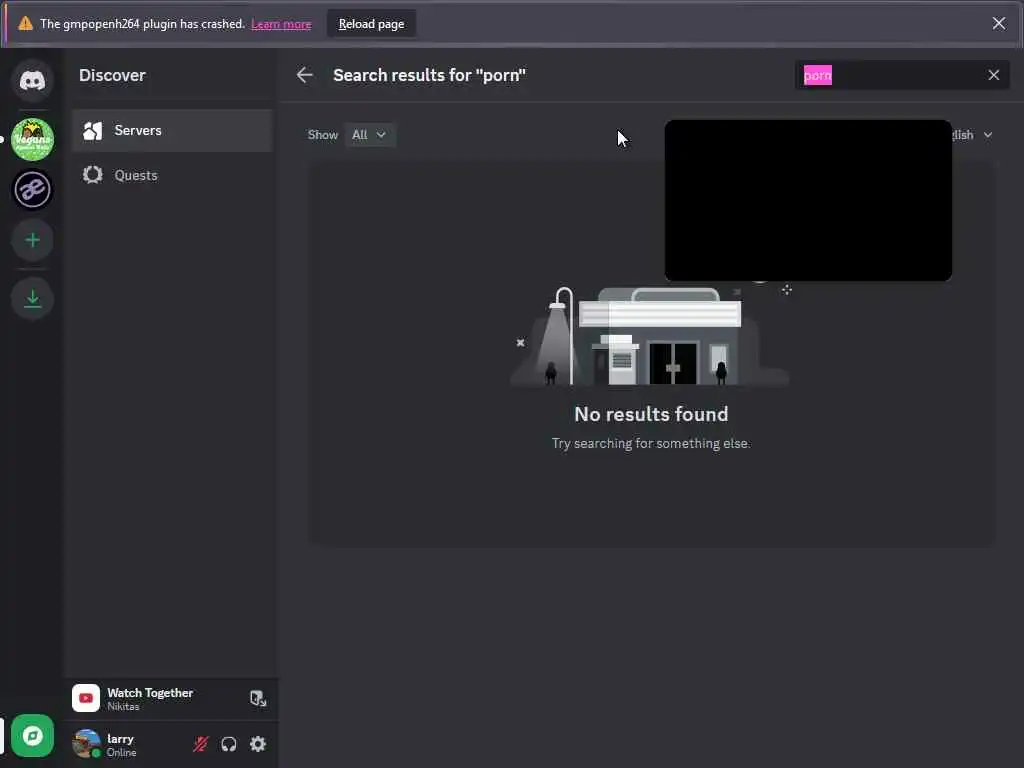Select Quests in the Discover sidebar

172,175
